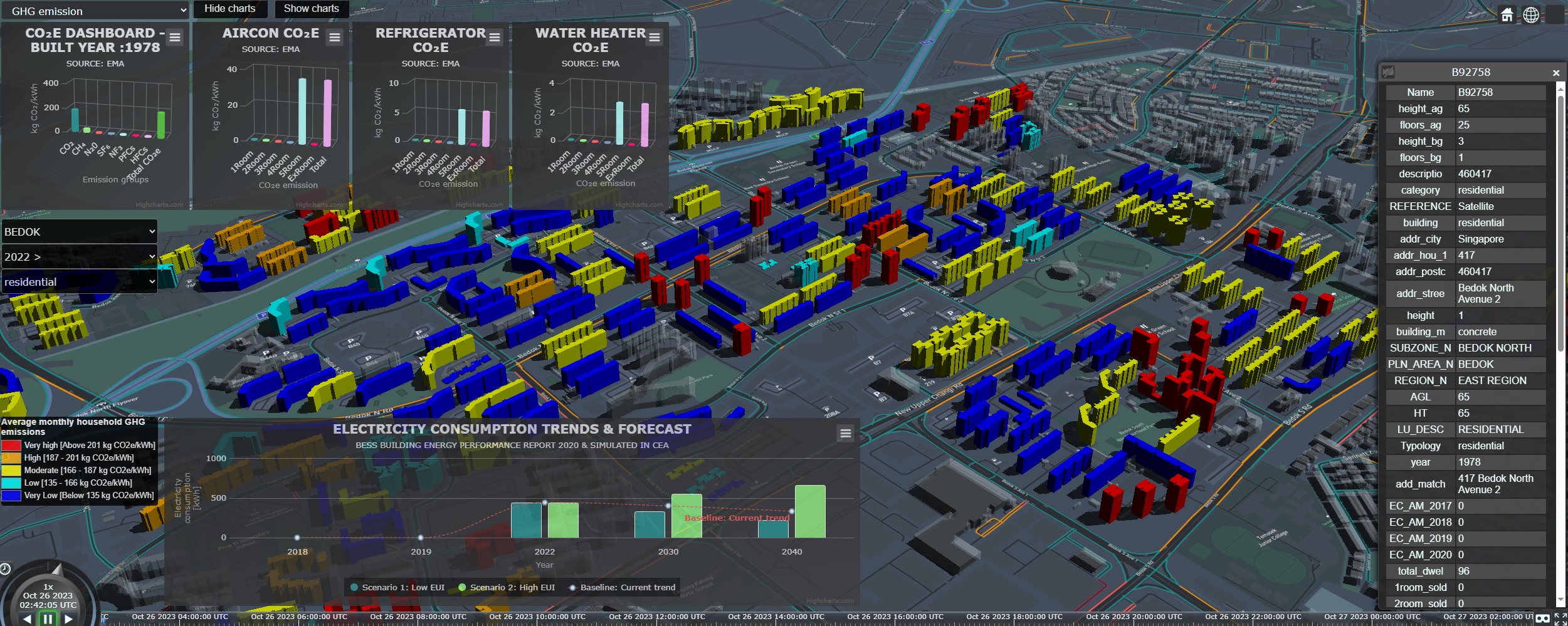Click the Show charts button
The width and height of the screenshot is (1568, 626).
point(311,9)
